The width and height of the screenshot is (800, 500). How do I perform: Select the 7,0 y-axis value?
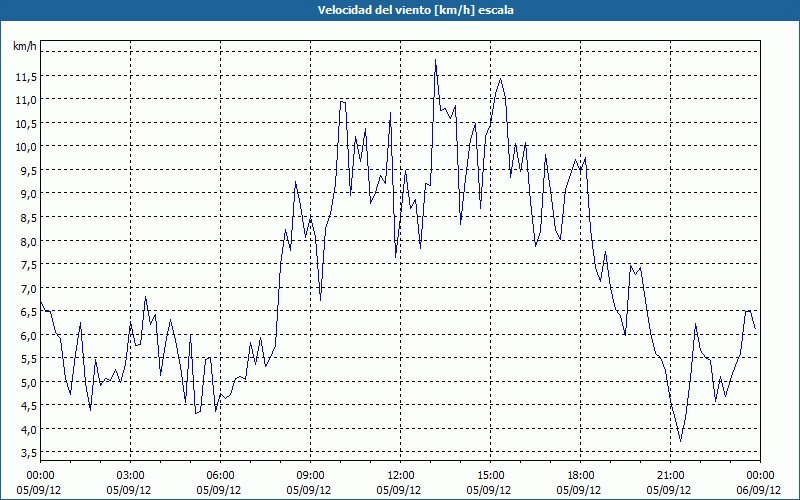click(28, 288)
